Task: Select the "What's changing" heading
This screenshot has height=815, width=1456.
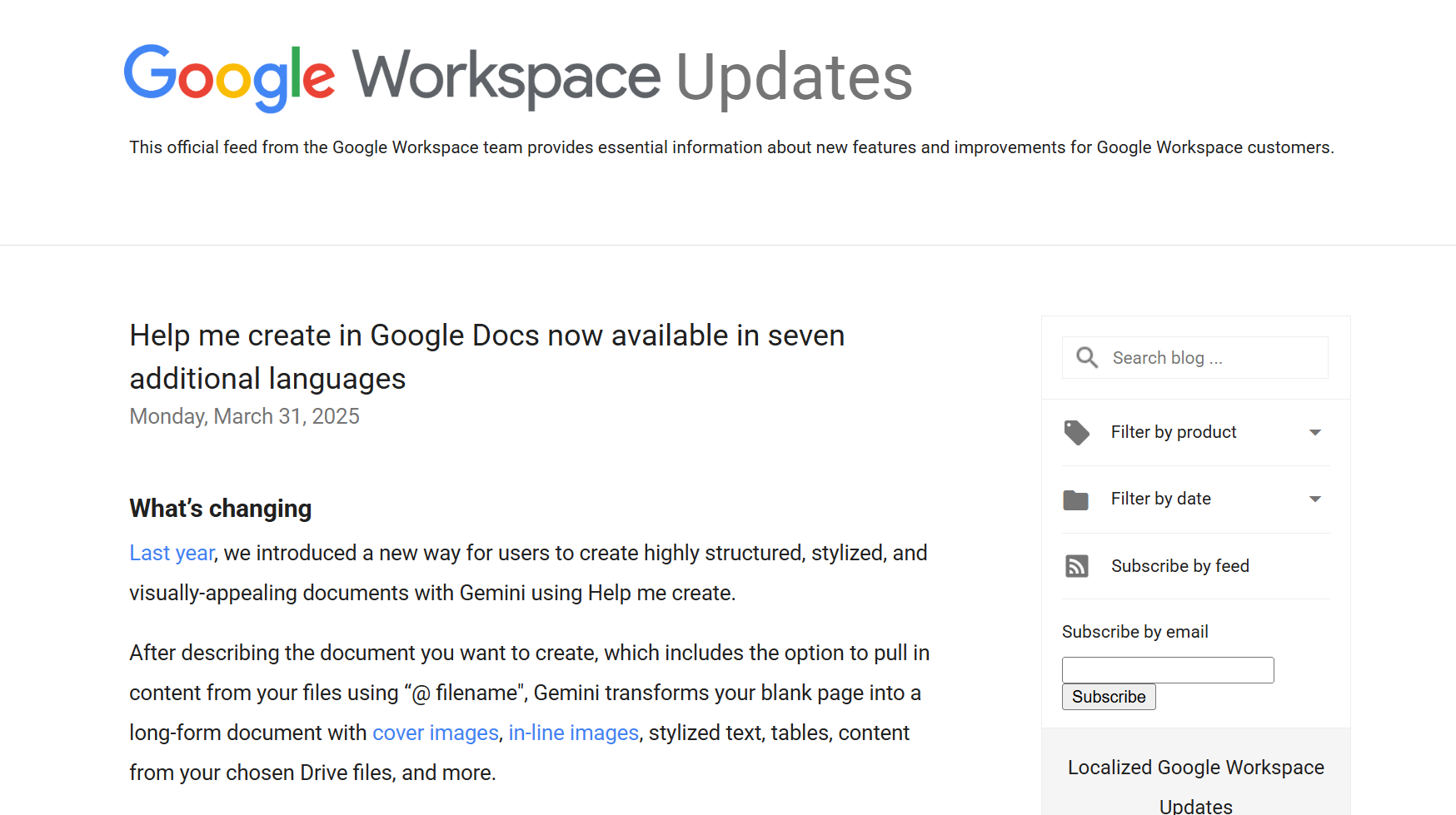Action: (220, 508)
